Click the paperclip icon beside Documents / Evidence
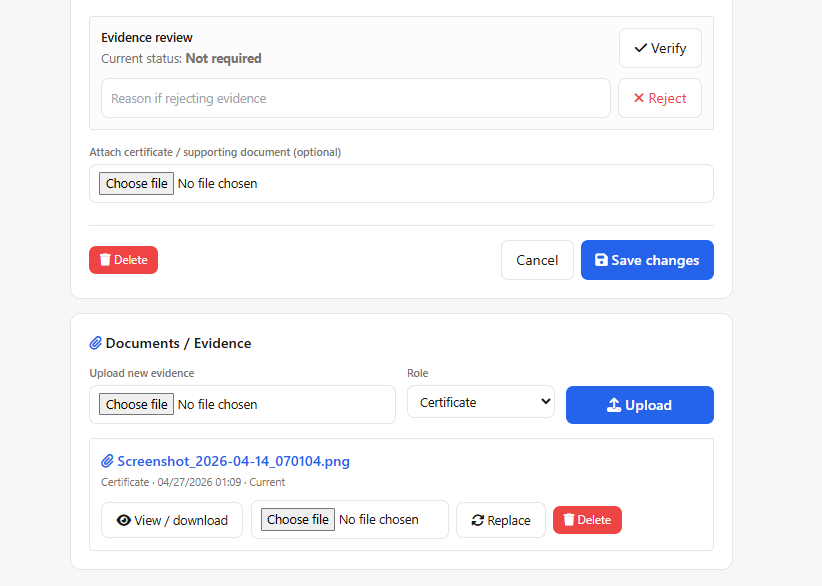The width and height of the screenshot is (822, 586). point(95,343)
